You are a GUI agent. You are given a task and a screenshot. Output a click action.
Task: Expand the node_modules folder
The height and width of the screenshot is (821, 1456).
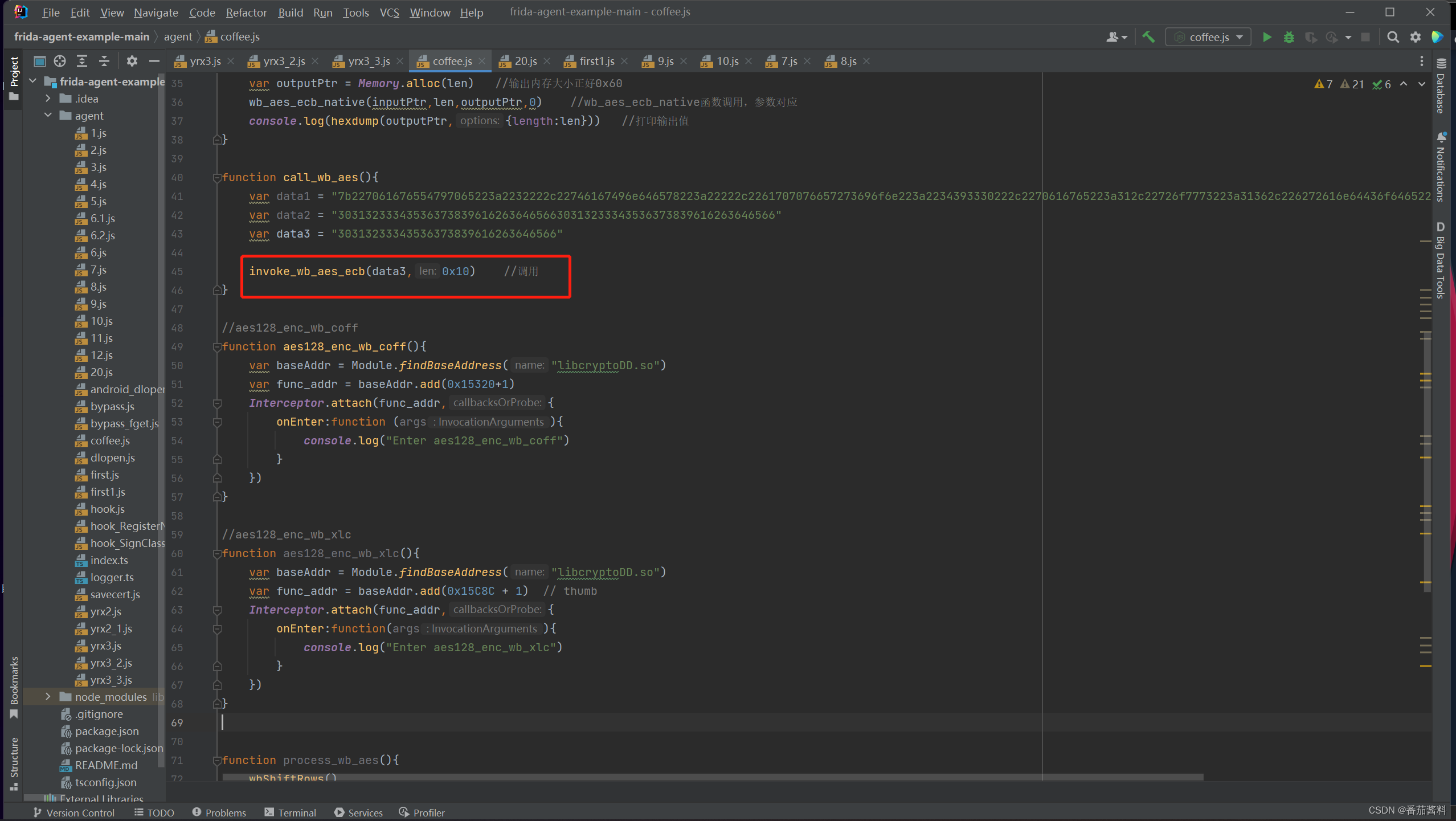pyautogui.click(x=44, y=697)
